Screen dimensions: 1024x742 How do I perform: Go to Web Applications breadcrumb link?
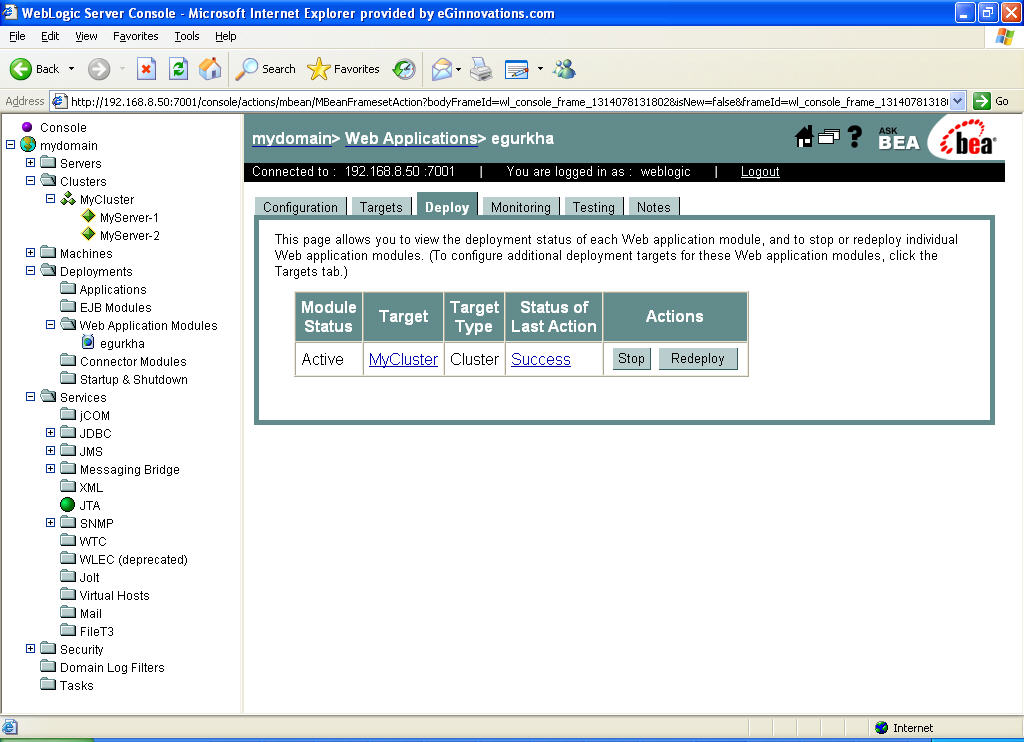coord(411,138)
